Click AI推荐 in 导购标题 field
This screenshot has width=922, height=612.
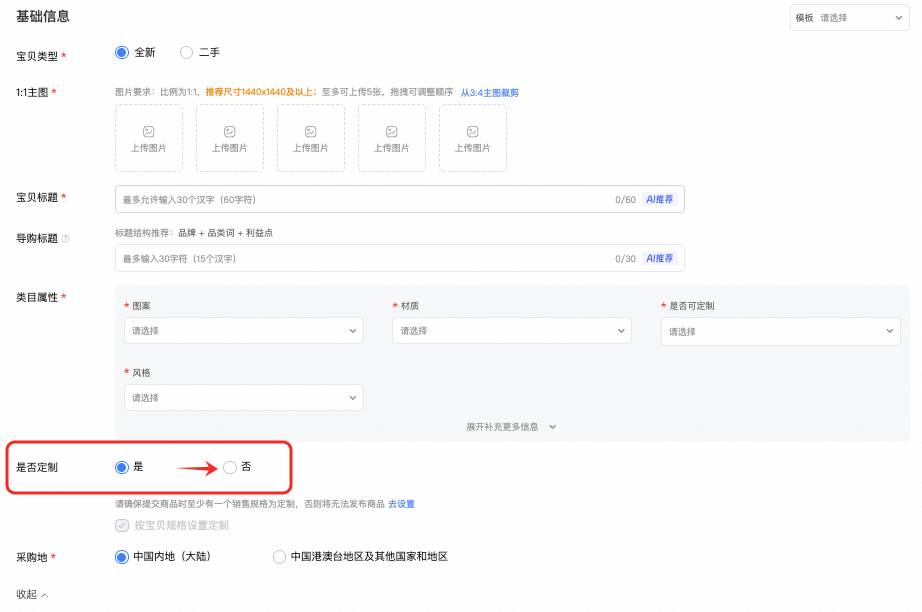click(660, 258)
